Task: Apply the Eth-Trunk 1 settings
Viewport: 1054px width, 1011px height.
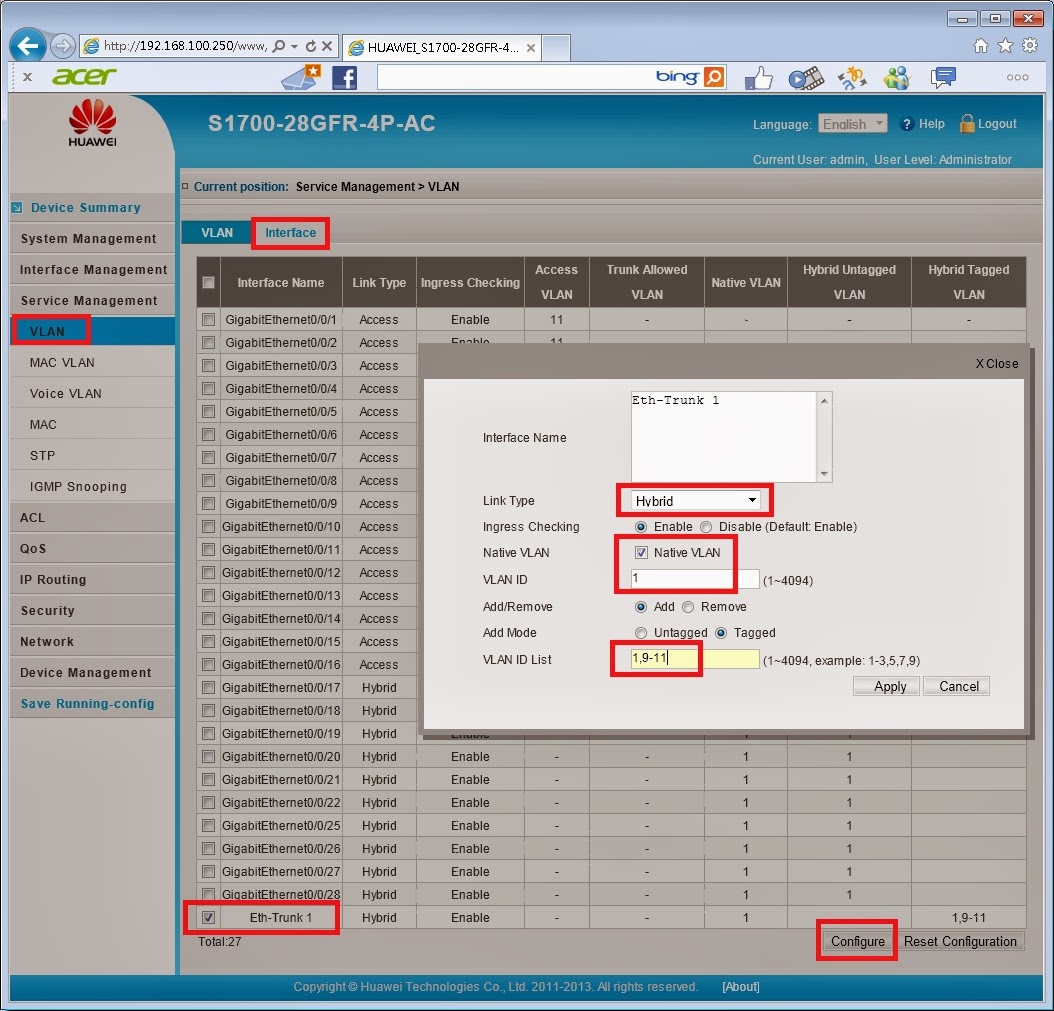Action: 885,686
